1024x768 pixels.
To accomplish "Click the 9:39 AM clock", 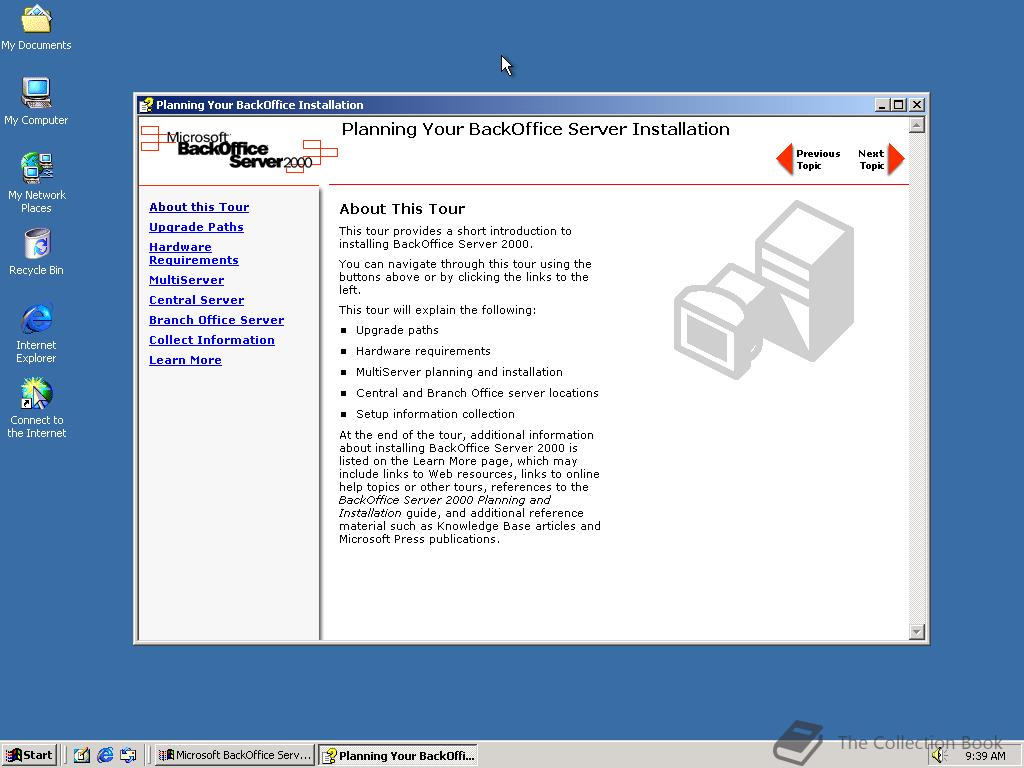I will point(985,756).
